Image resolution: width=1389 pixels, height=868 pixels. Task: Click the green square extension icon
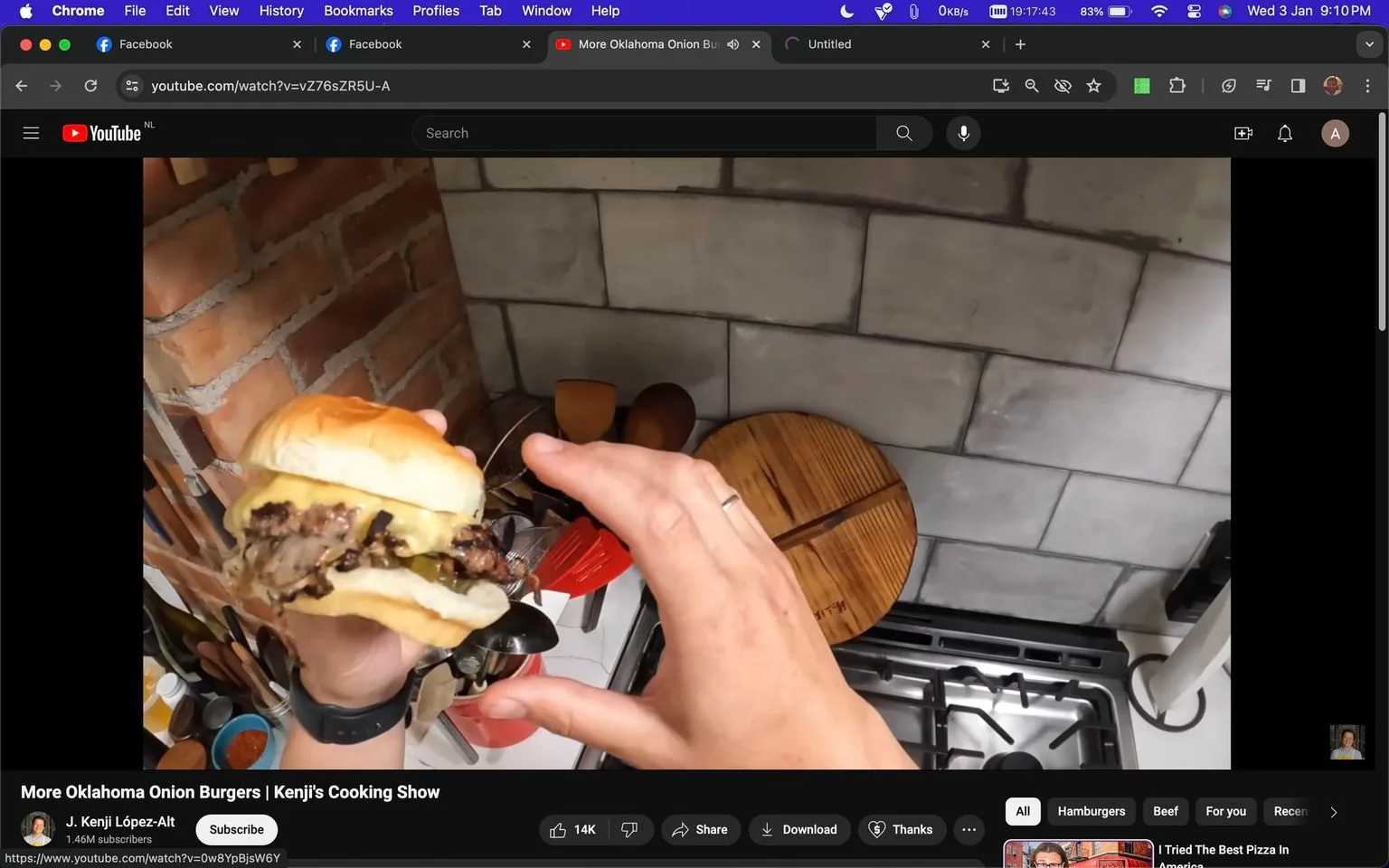coord(1142,86)
